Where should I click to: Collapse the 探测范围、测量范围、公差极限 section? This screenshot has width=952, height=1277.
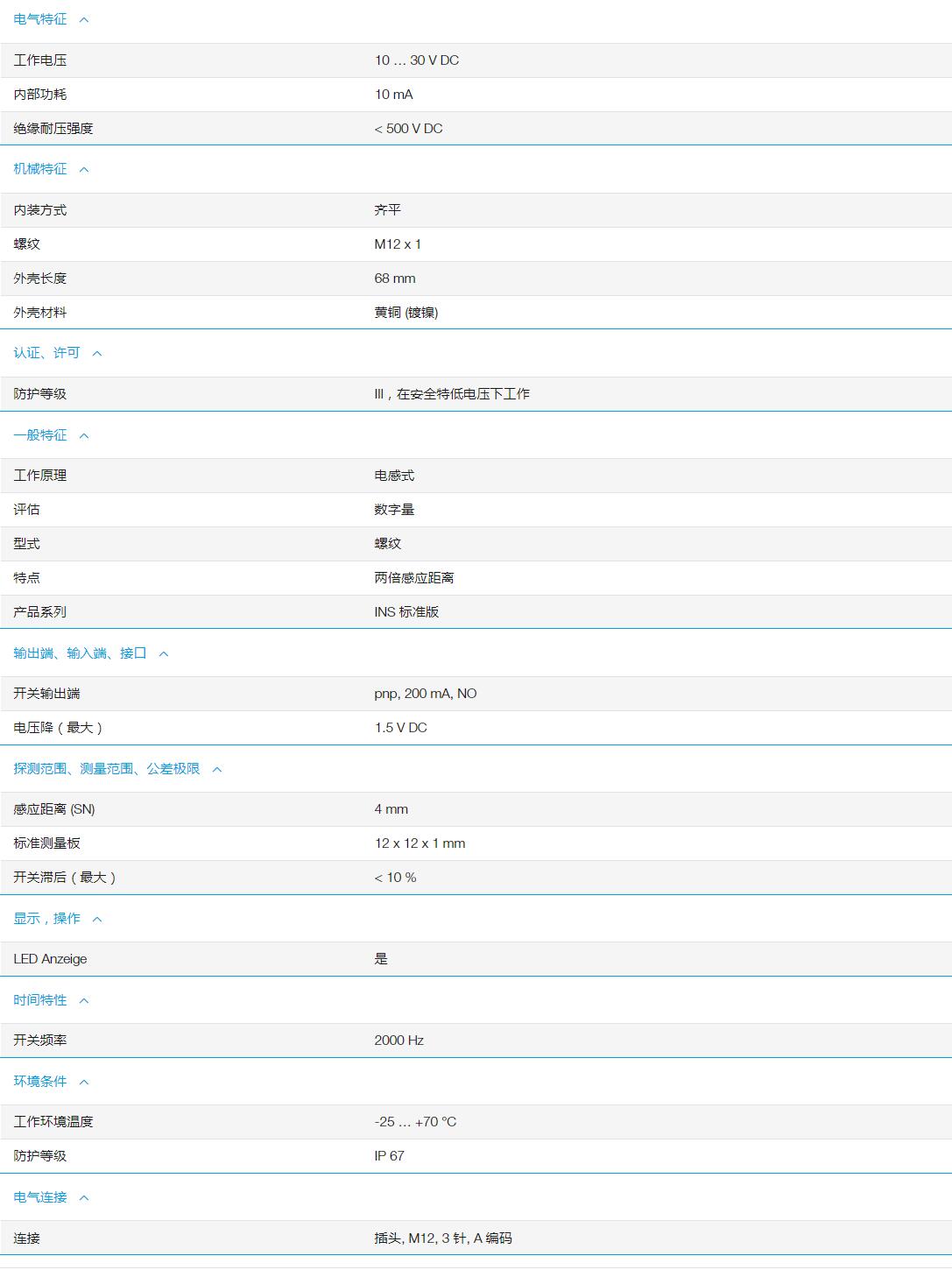218,770
